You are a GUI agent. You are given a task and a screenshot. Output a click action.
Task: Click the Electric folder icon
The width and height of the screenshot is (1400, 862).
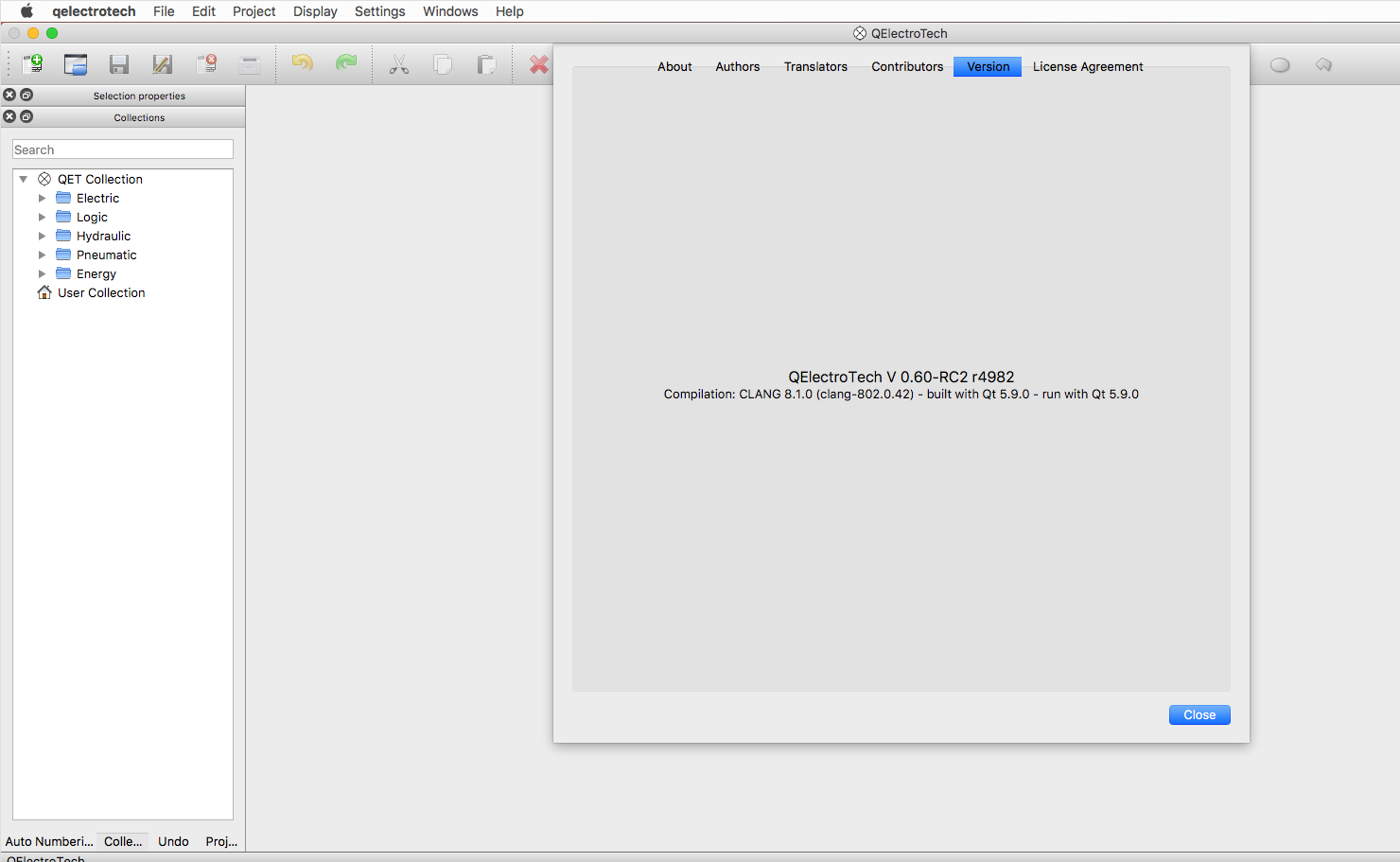tap(63, 198)
